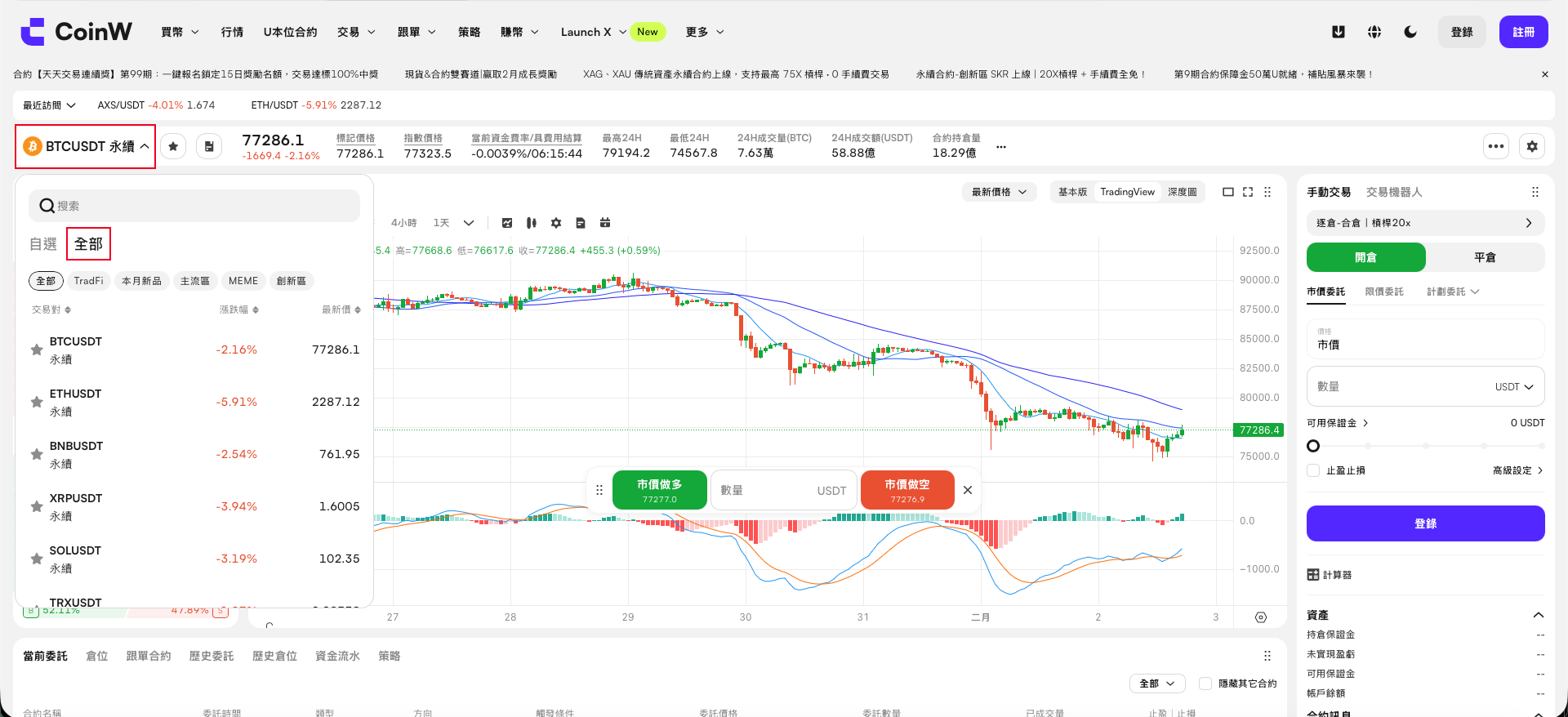Viewport: 1568px width, 717px height.
Task: Select the 深度圖 depth chart tab
Action: [1182, 192]
